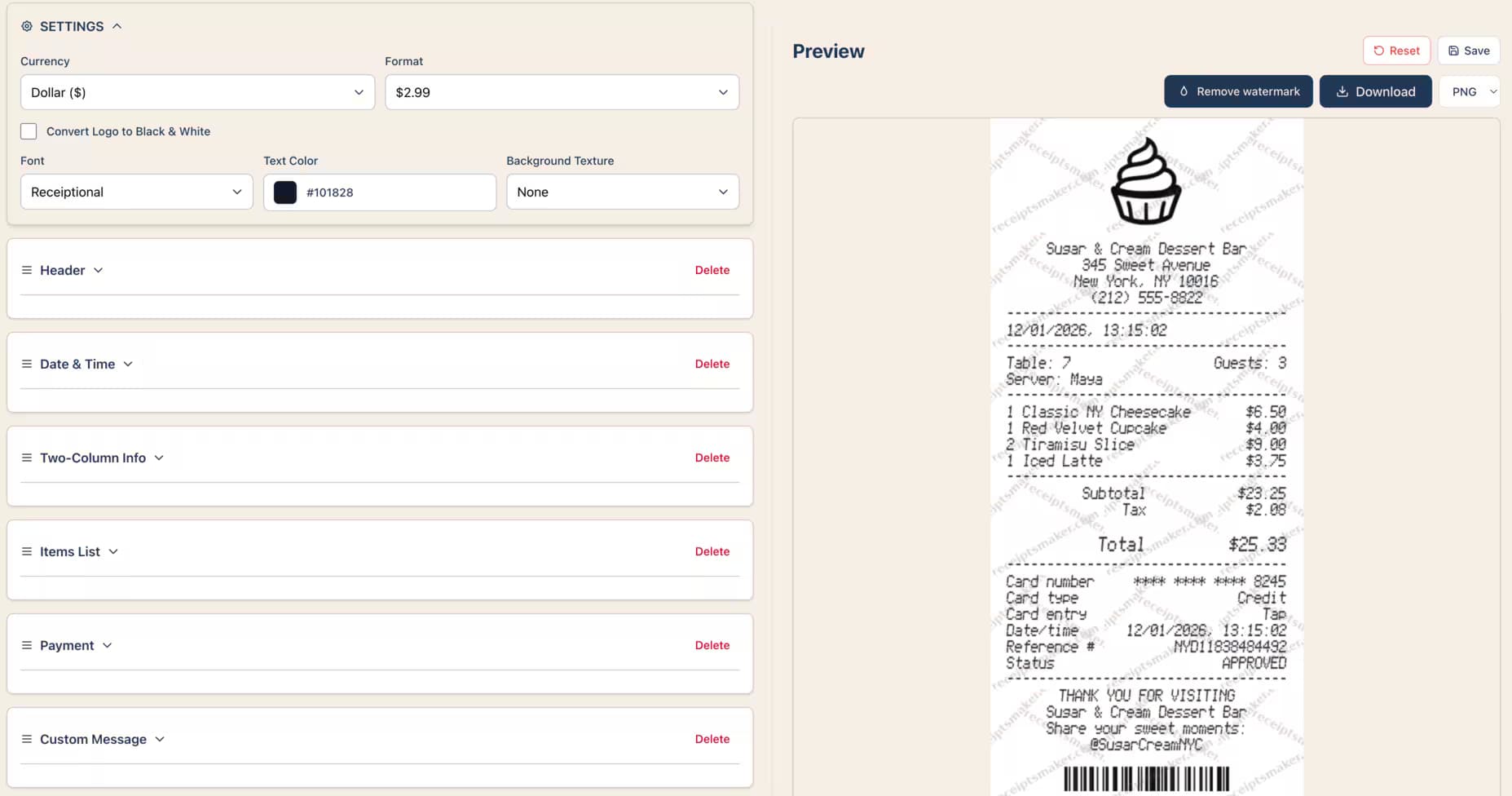
Task: Grab the Date & Time drag handle
Action: pyautogui.click(x=27, y=364)
